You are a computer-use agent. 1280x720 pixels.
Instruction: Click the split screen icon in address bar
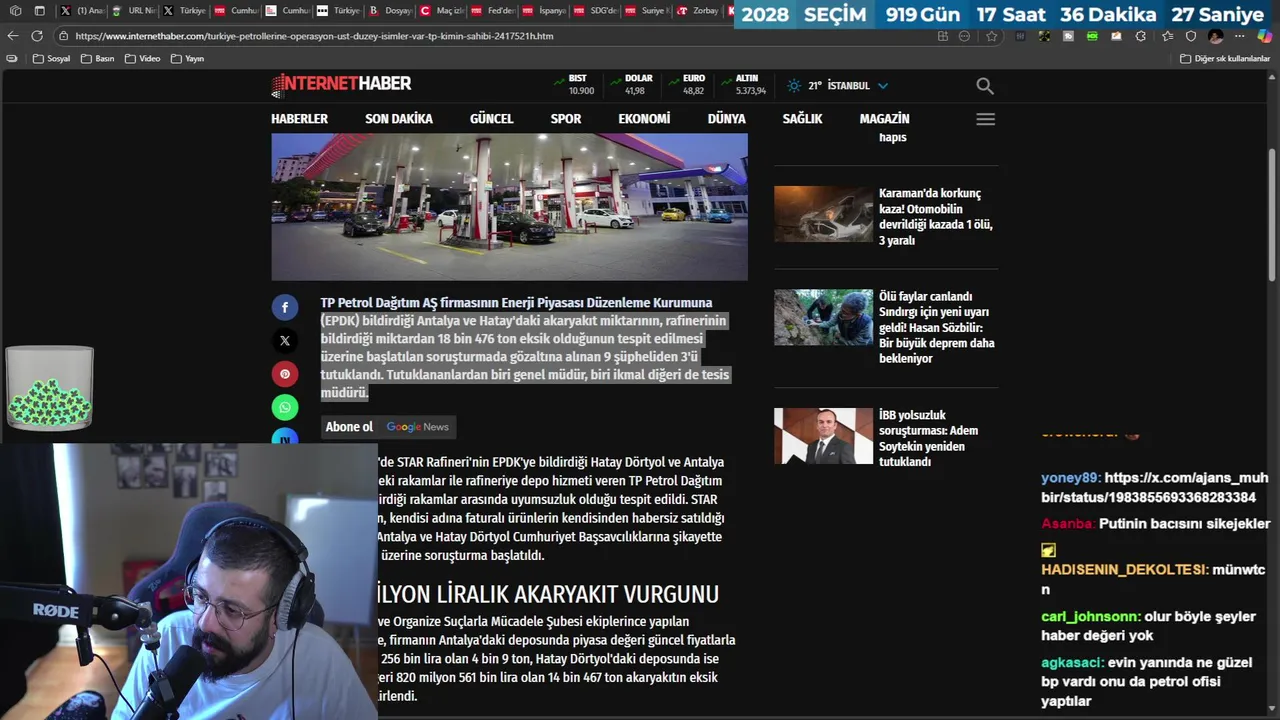point(943,36)
